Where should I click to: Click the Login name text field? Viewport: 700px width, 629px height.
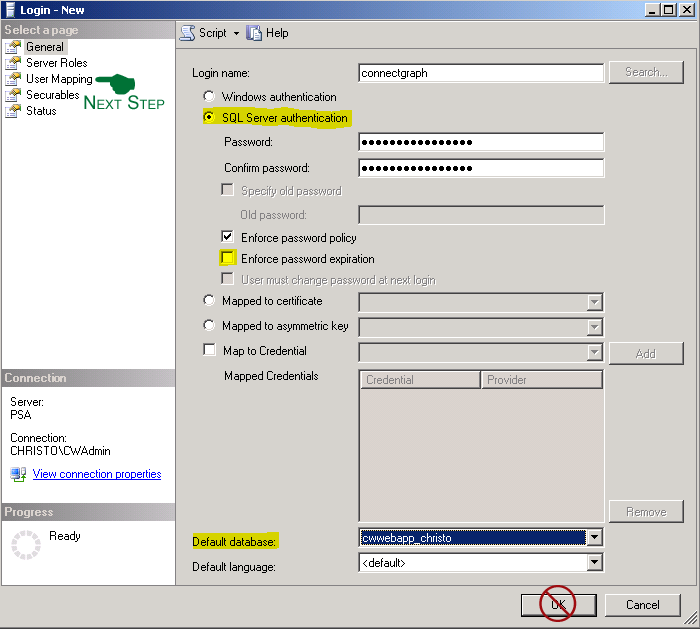click(480, 73)
